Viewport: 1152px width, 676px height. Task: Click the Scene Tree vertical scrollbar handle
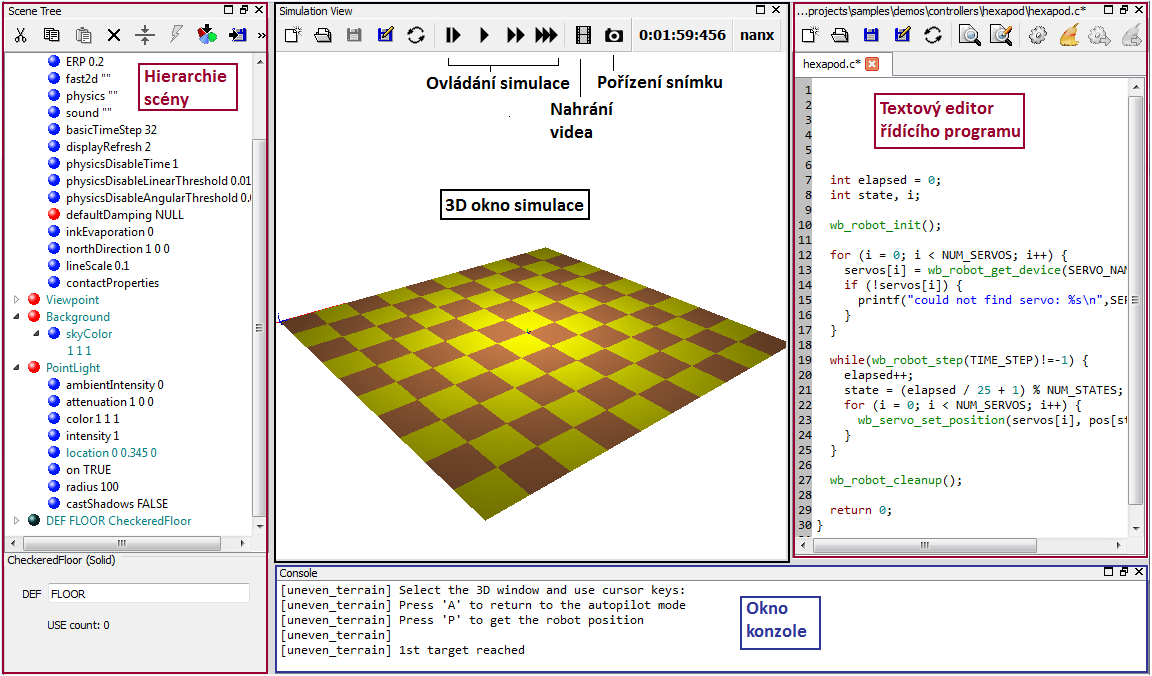[x=259, y=328]
